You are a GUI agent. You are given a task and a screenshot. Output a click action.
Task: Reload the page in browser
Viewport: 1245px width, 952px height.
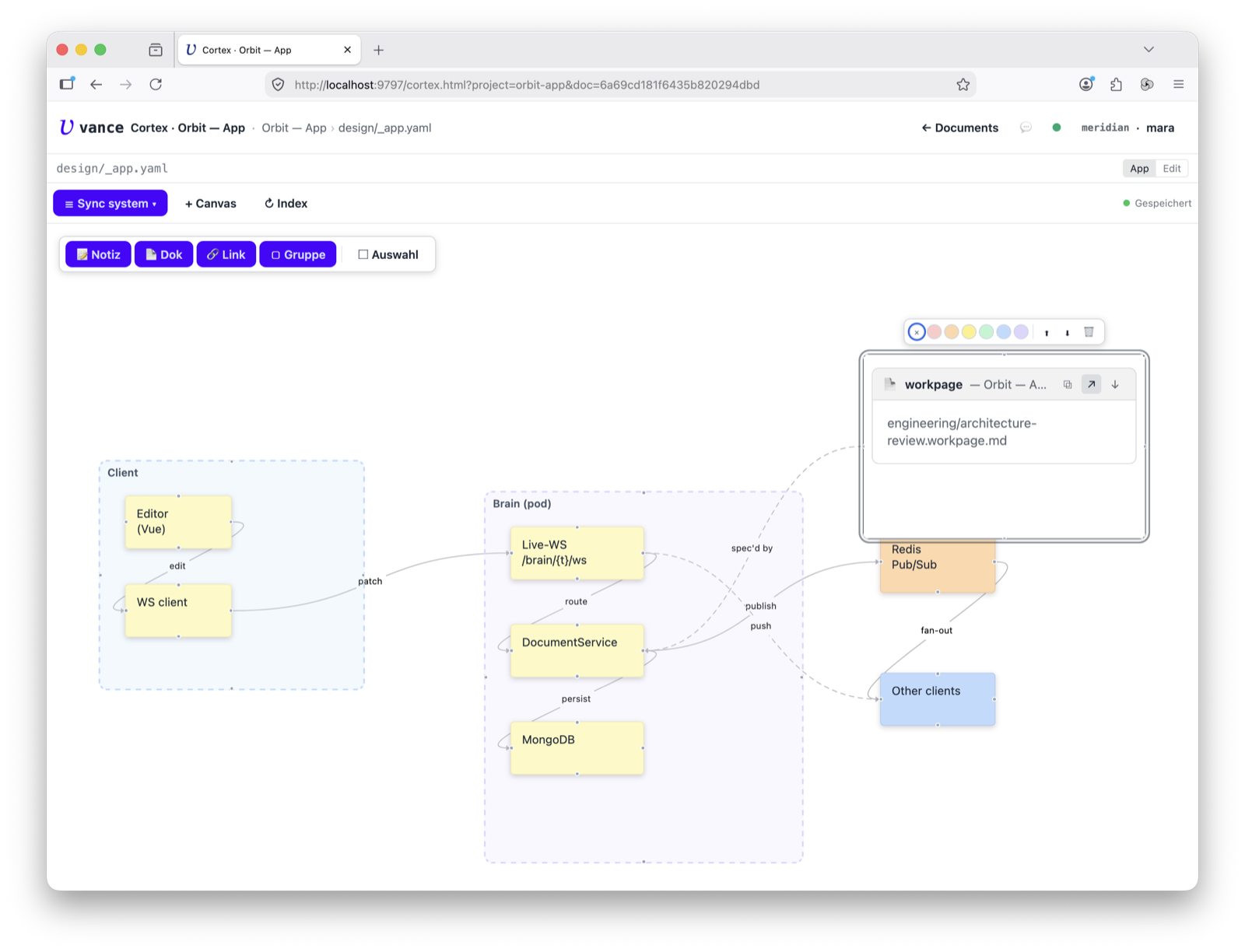tap(156, 84)
